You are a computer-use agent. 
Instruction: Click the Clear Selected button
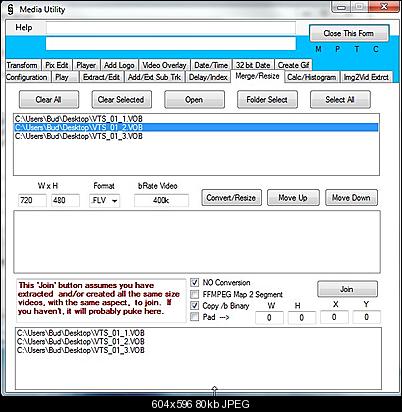point(121,100)
